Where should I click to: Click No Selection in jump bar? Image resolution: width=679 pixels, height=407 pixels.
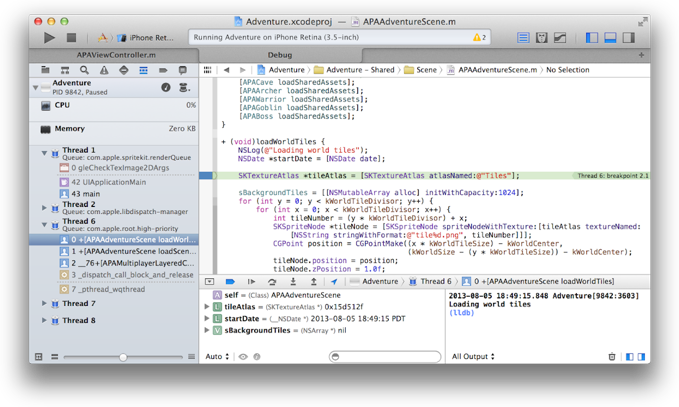pyautogui.click(x=567, y=70)
